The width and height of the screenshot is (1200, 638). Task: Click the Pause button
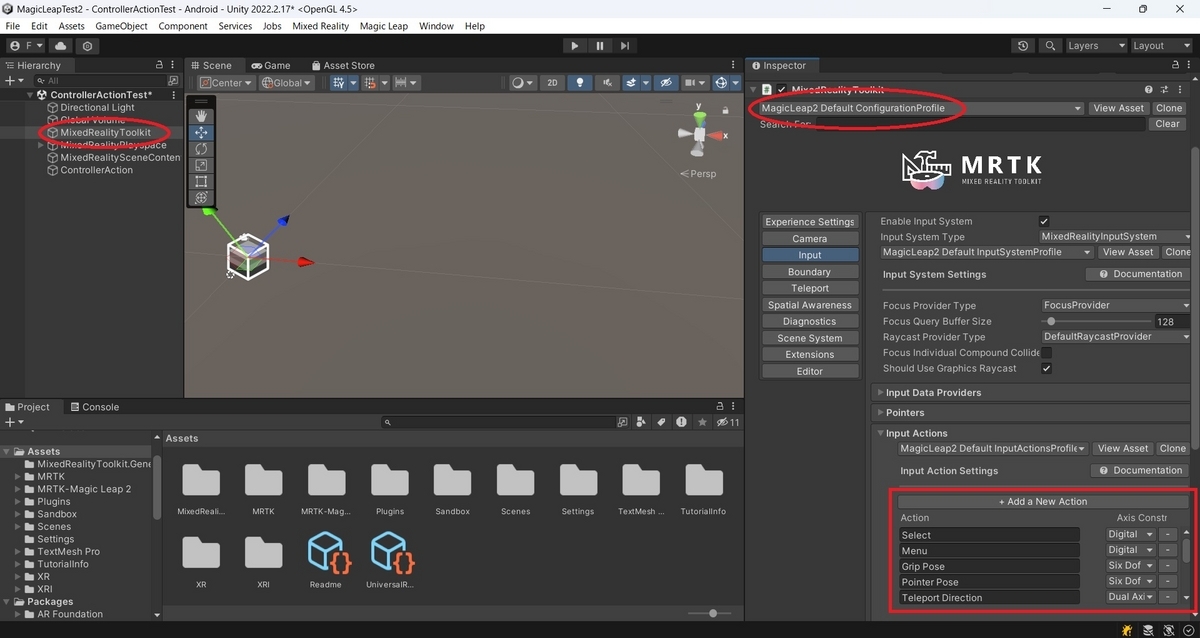click(600, 46)
